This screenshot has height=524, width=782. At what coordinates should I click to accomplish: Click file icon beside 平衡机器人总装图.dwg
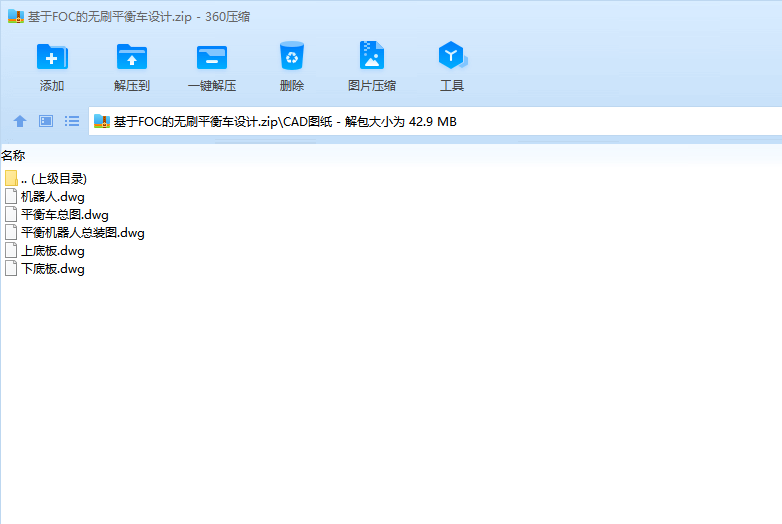[11, 232]
